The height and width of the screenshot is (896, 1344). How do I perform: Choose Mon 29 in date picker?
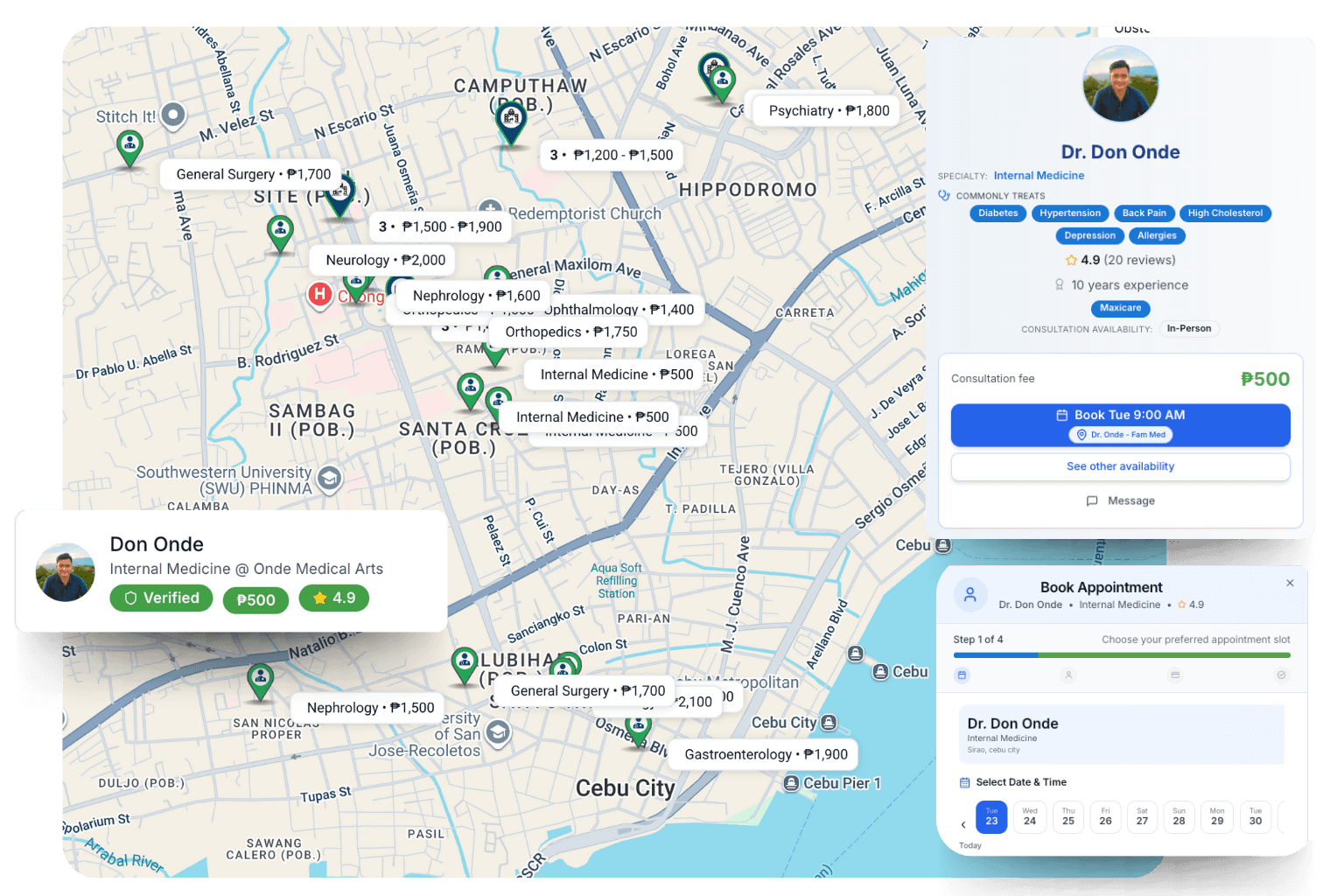point(1217,816)
